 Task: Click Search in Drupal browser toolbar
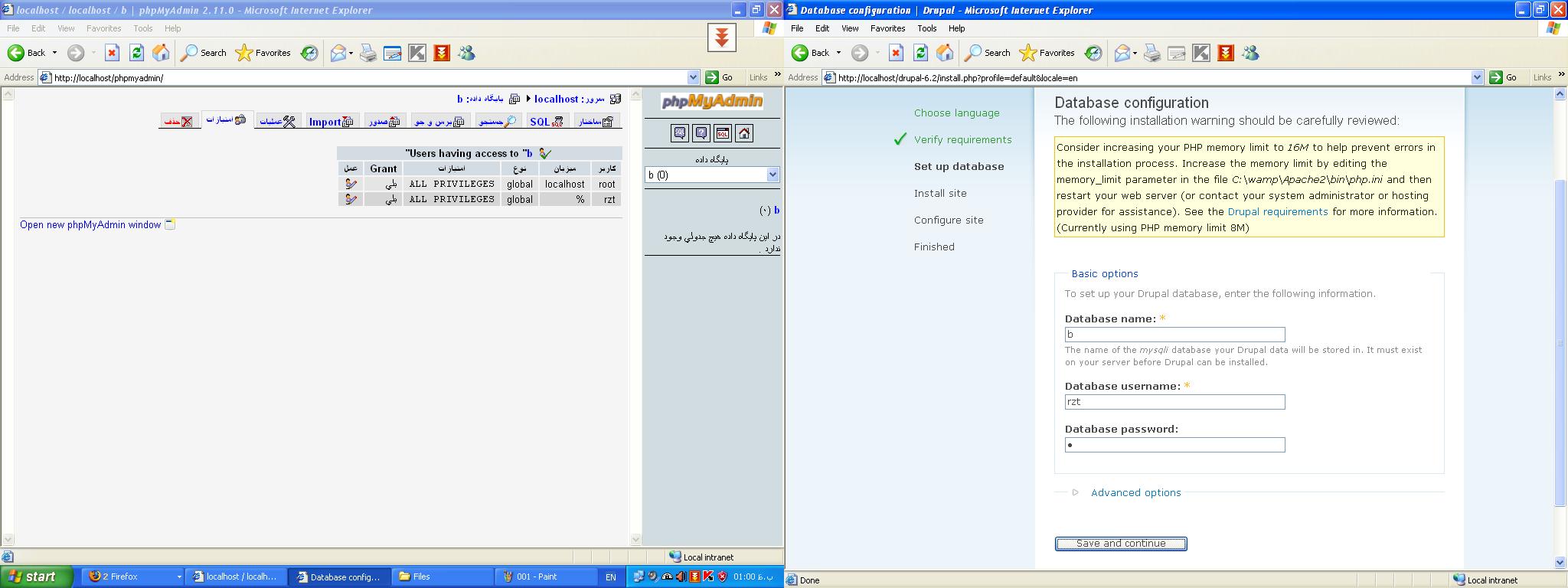click(988, 53)
